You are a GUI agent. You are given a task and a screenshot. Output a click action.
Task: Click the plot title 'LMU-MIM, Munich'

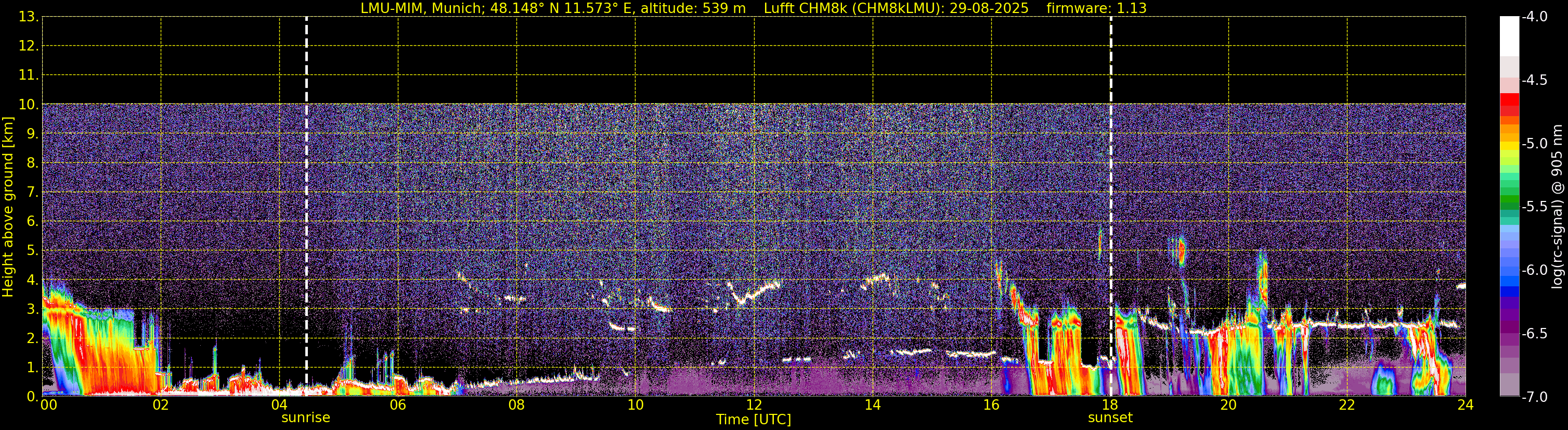tap(421, 8)
